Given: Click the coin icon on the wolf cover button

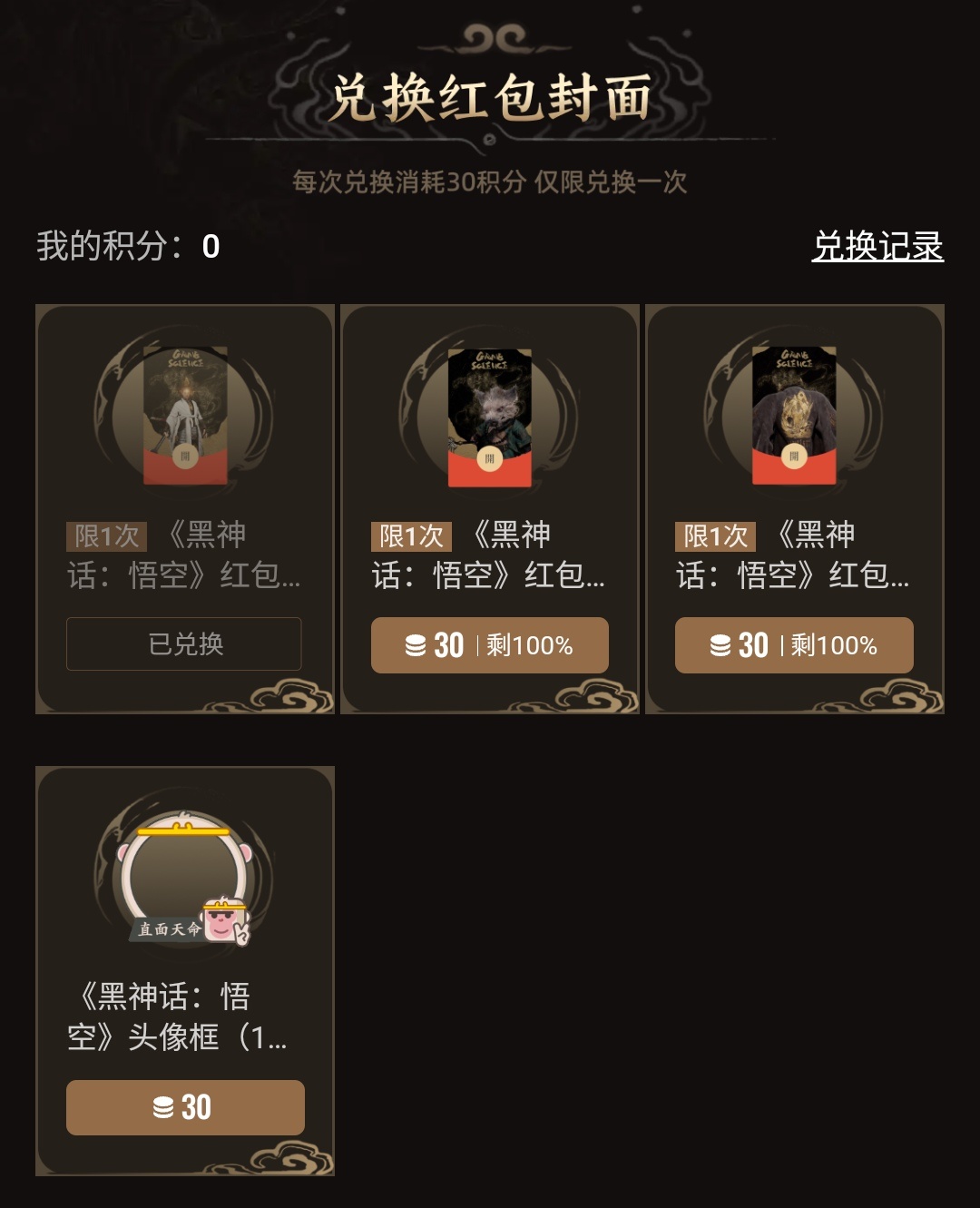Looking at the screenshot, I should (x=416, y=645).
